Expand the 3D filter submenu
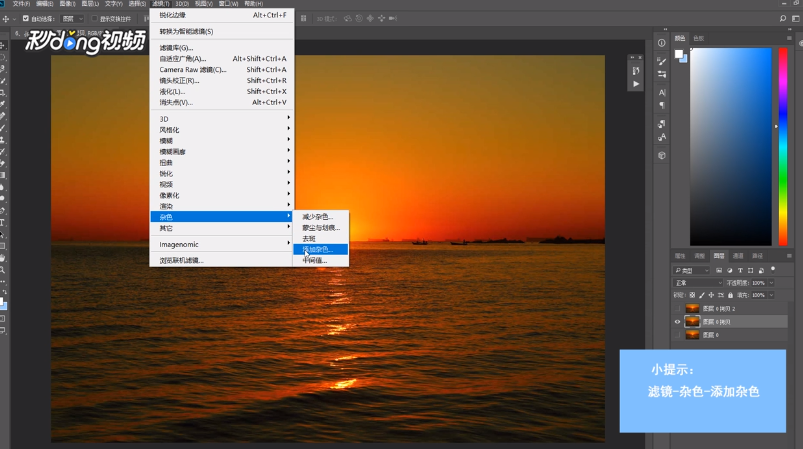This screenshot has height=449, width=803. point(222,119)
